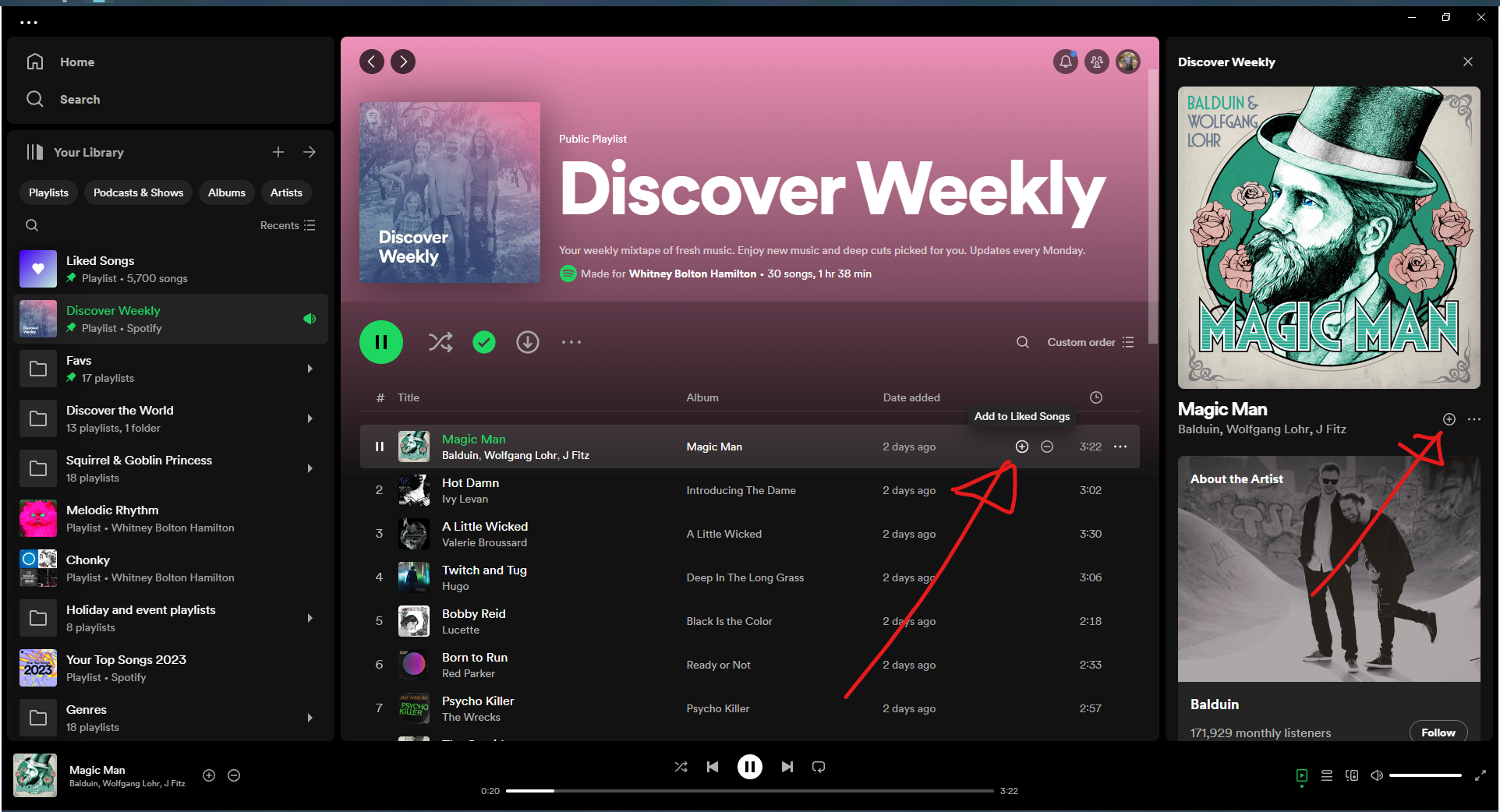Image resolution: width=1500 pixels, height=812 pixels.
Task: Open the Connect to a device icon
Action: pyautogui.click(x=1352, y=775)
